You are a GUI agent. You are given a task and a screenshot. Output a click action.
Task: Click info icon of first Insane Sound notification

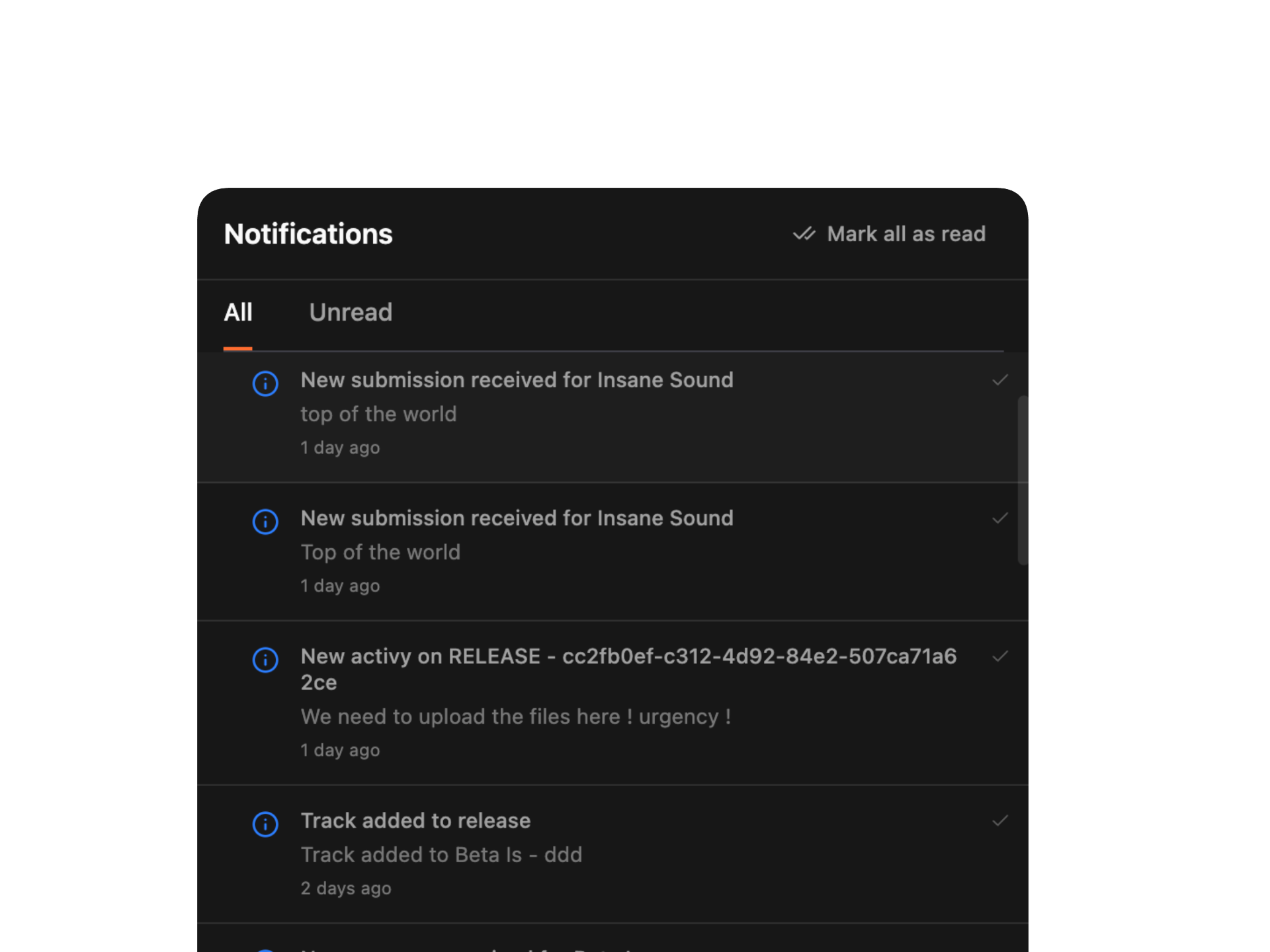(265, 383)
